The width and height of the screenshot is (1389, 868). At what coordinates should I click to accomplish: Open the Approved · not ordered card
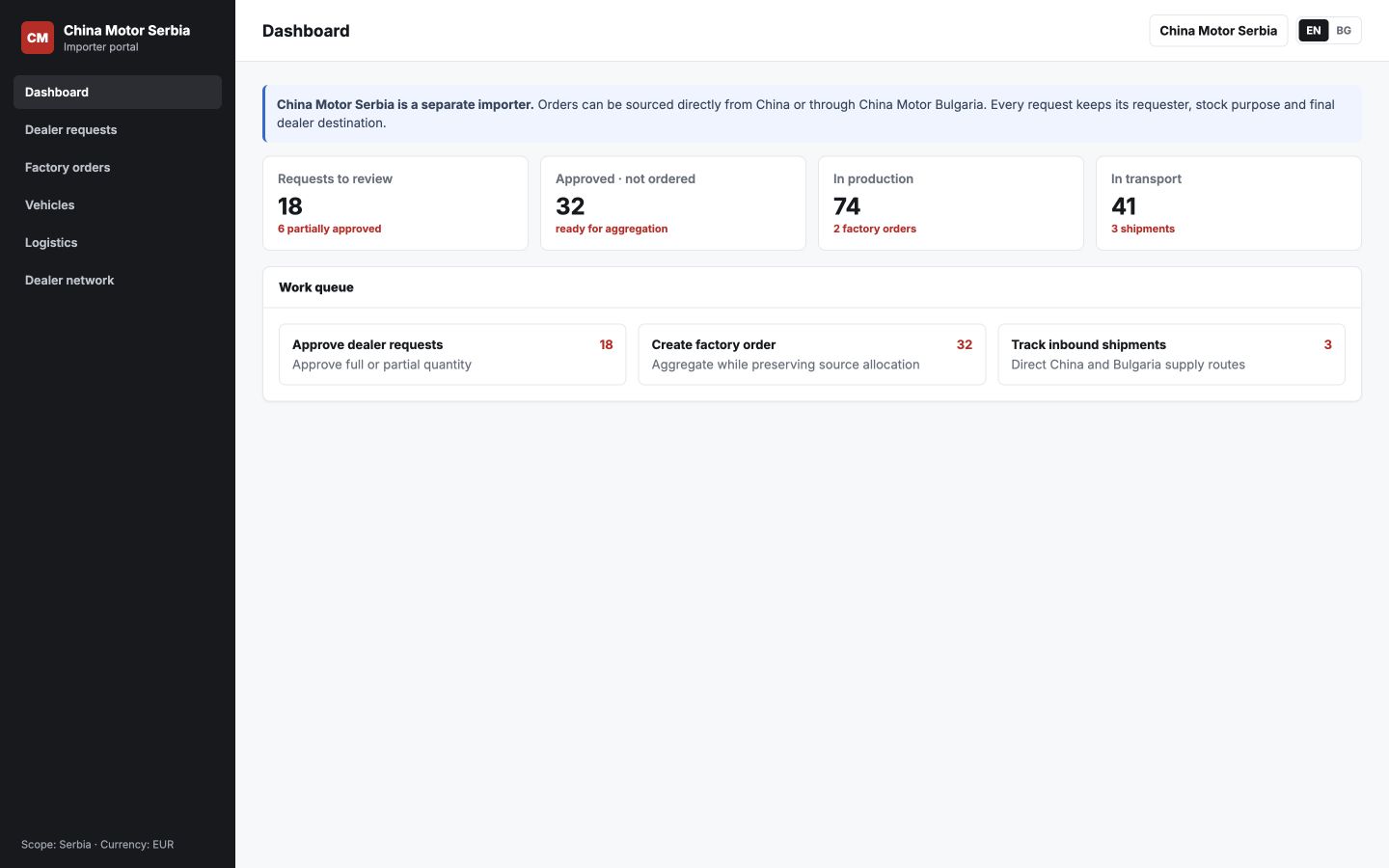(673, 203)
